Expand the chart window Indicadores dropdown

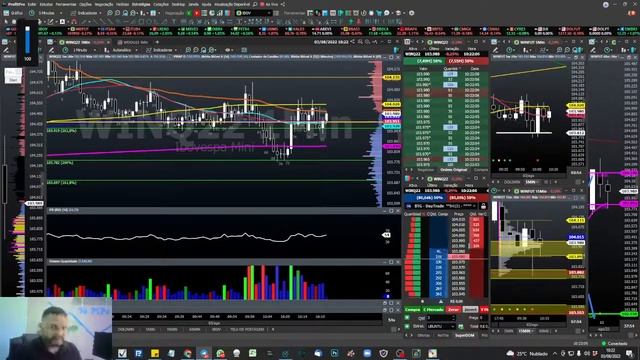(162, 50)
